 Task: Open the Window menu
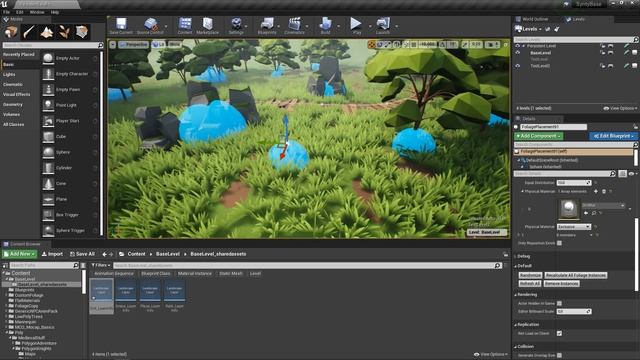coord(37,12)
